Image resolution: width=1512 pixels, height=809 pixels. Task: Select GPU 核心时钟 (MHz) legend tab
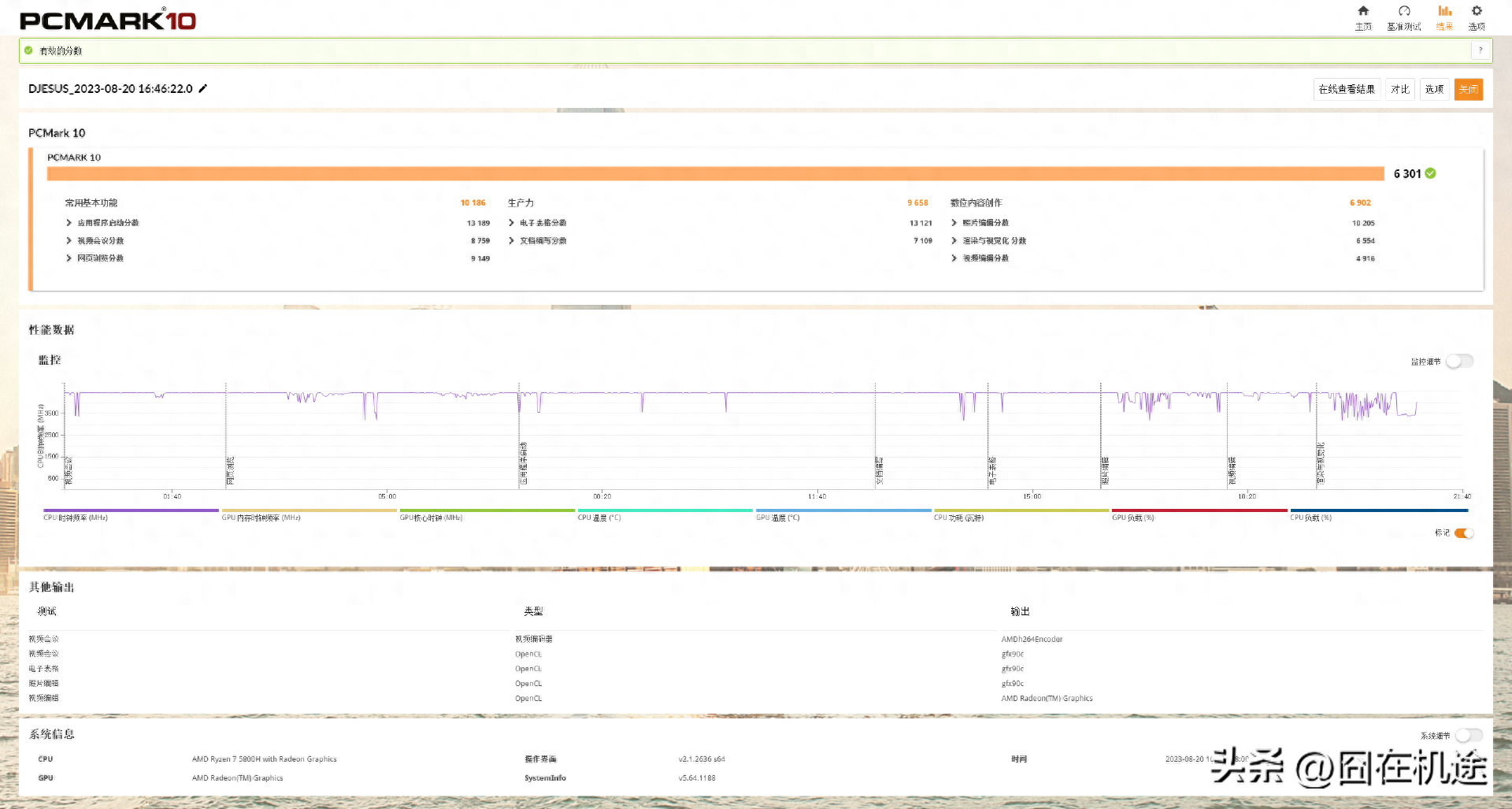click(487, 515)
